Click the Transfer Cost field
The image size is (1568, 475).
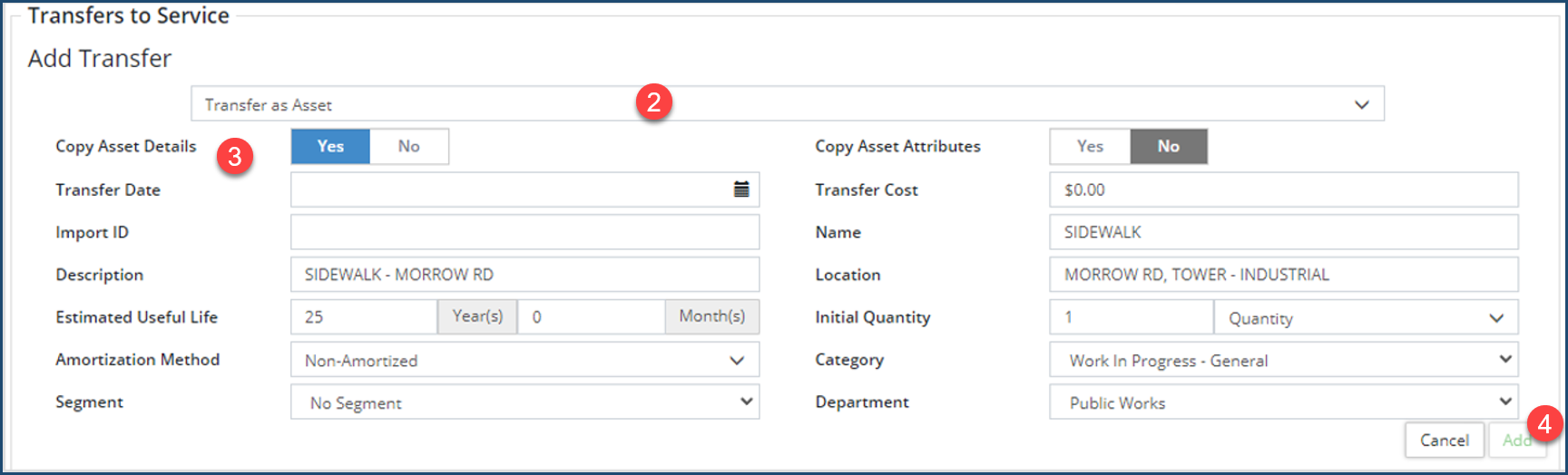click(1283, 189)
